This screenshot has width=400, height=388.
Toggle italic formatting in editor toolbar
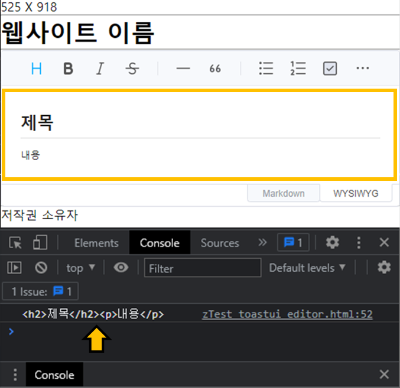(100, 69)
